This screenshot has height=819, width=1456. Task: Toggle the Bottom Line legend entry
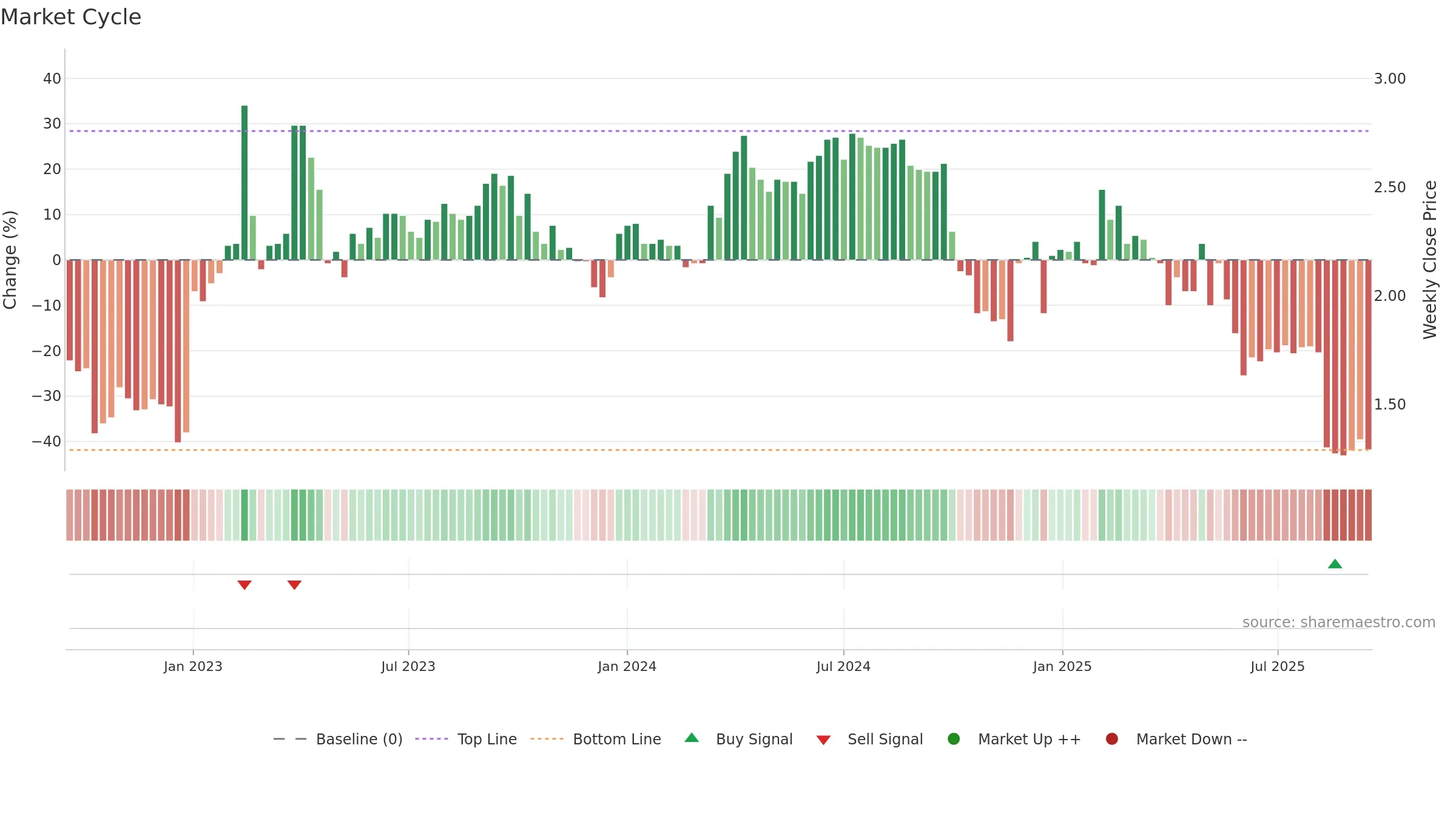pyautogui.click(x=596, y=739)
